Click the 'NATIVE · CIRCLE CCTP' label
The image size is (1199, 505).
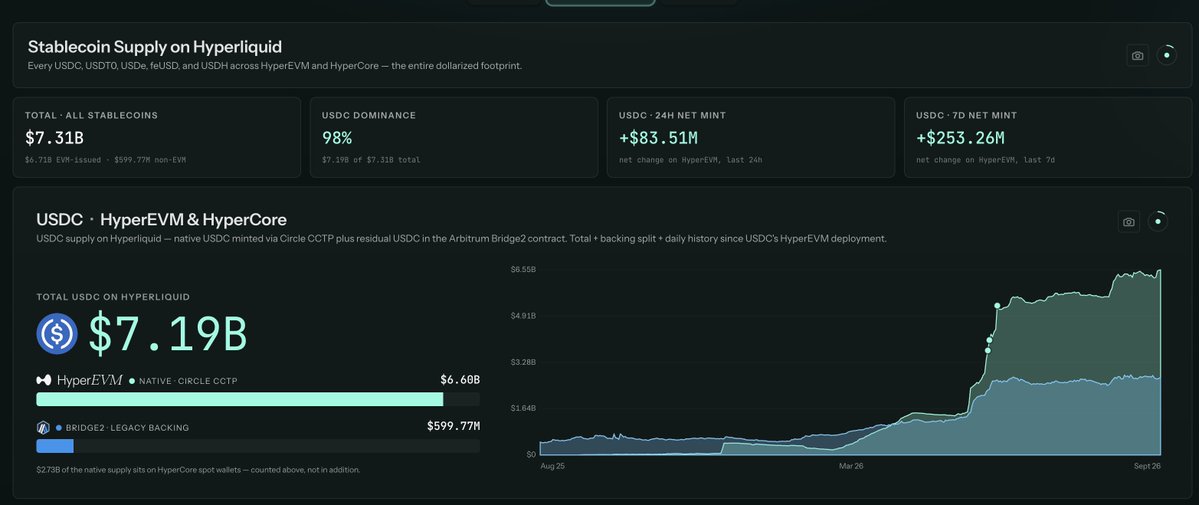pyautogui.click(x=188, y=381)
